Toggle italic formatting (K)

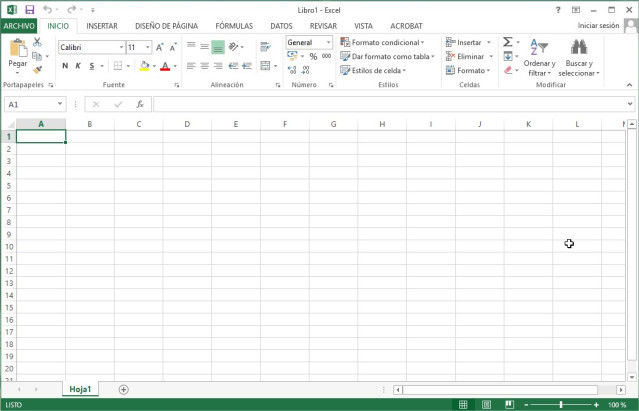click(78, 66)
